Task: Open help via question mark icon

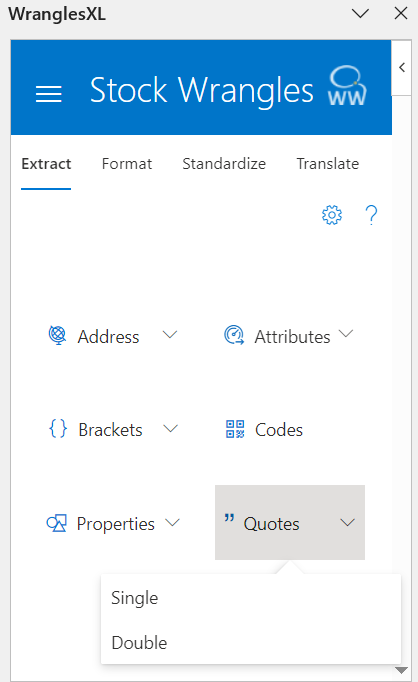Action: click(371, 215)
